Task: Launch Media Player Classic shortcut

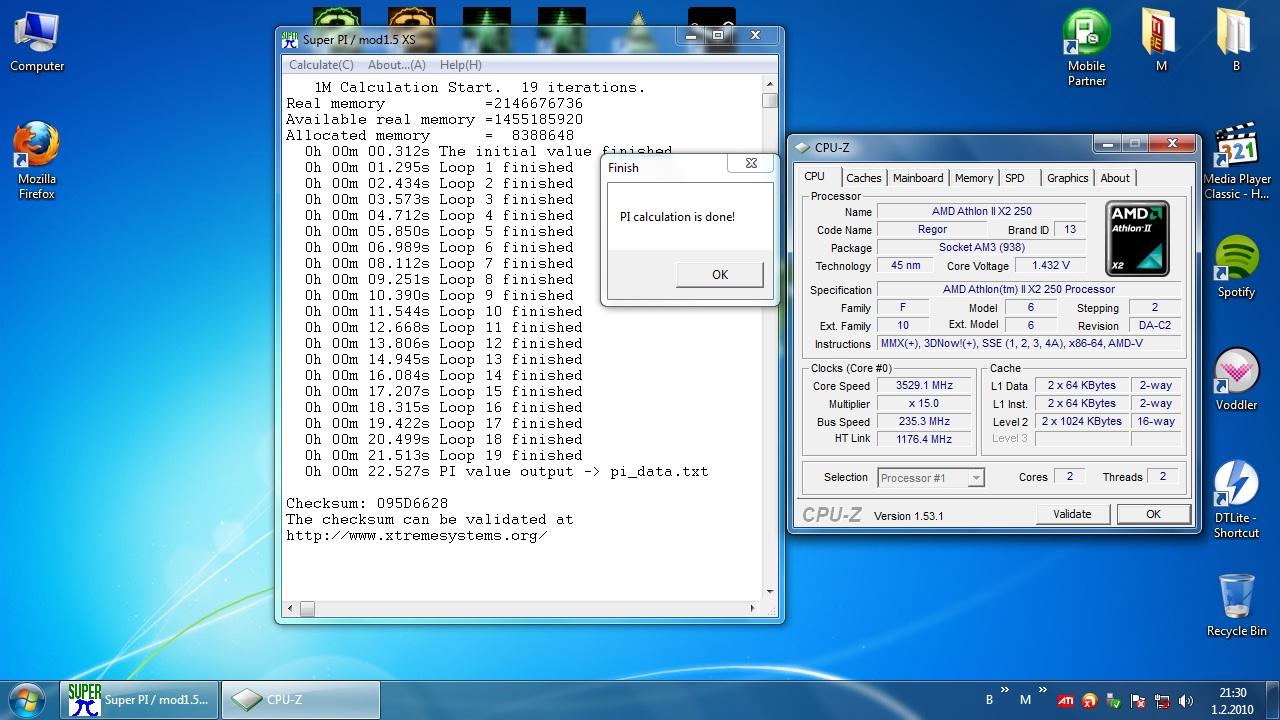Action: (1236, 160)
